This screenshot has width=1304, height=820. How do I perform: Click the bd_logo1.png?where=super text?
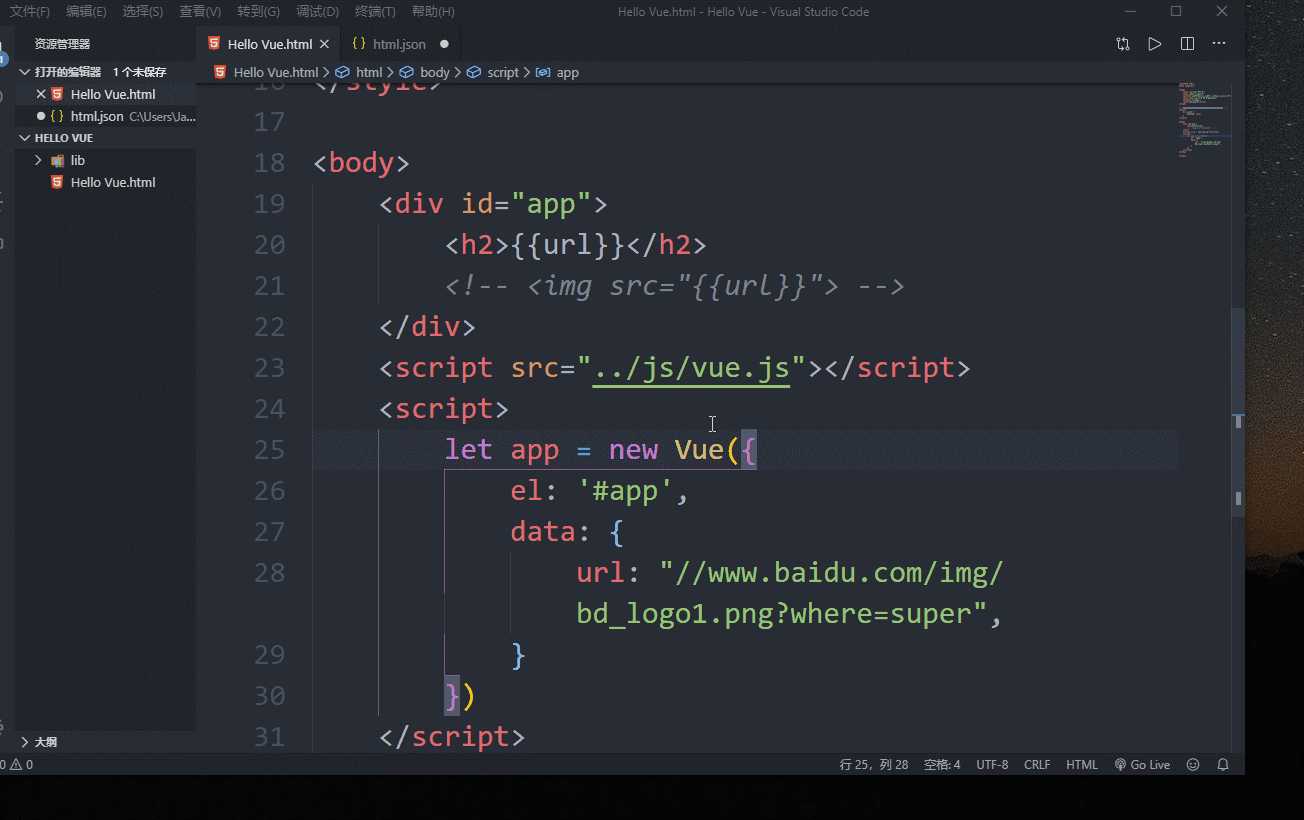coord(781,614)
